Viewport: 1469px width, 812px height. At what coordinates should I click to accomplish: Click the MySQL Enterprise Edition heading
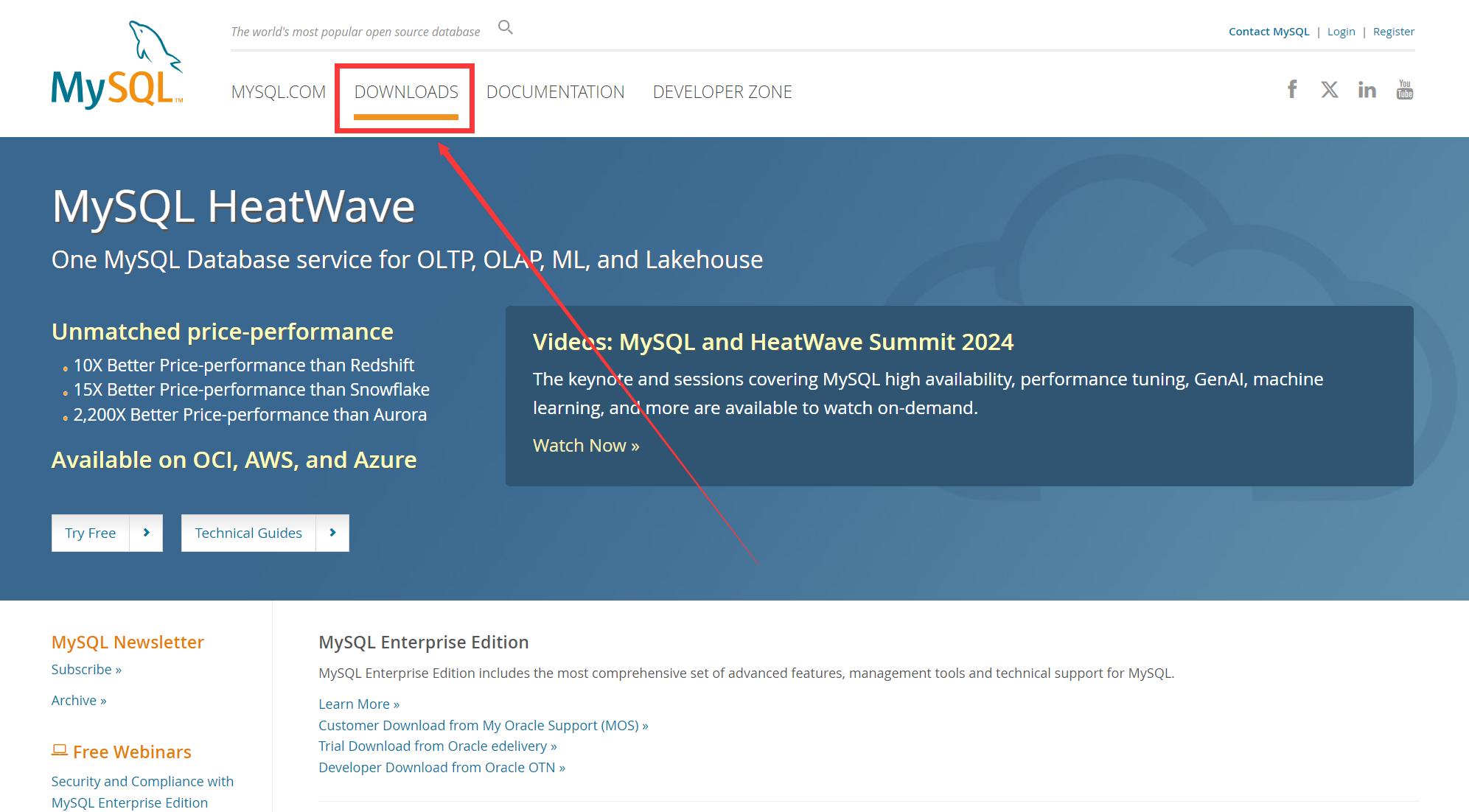point(424,642)
